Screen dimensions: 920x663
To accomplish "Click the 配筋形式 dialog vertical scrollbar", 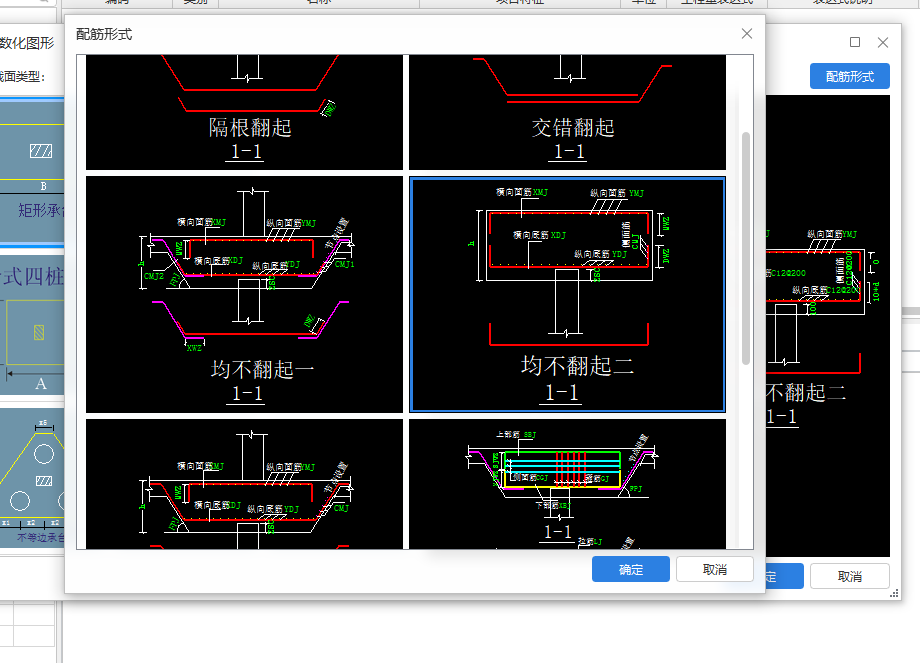I will pos(746,248).
